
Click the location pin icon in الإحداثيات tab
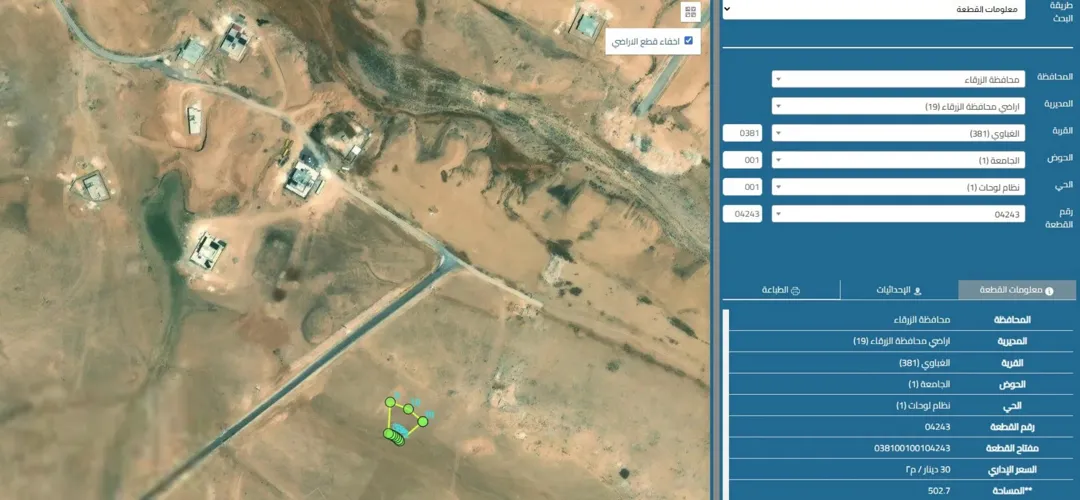pos(917,291)
